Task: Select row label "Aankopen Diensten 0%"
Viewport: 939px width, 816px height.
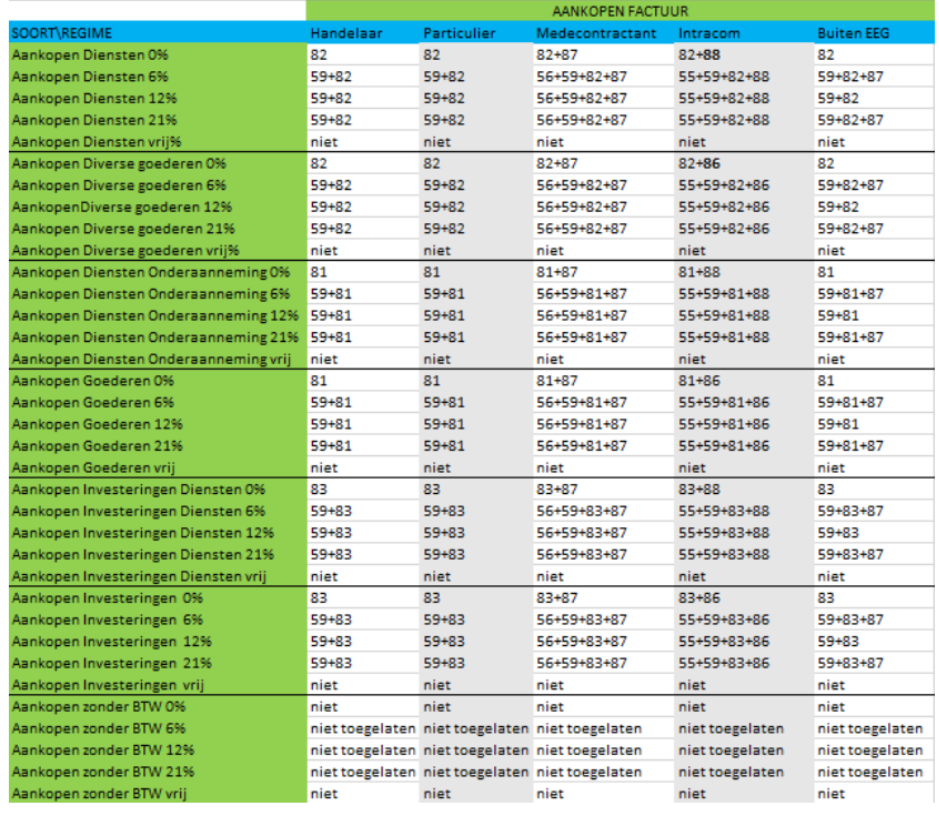Action: [90, 55]
